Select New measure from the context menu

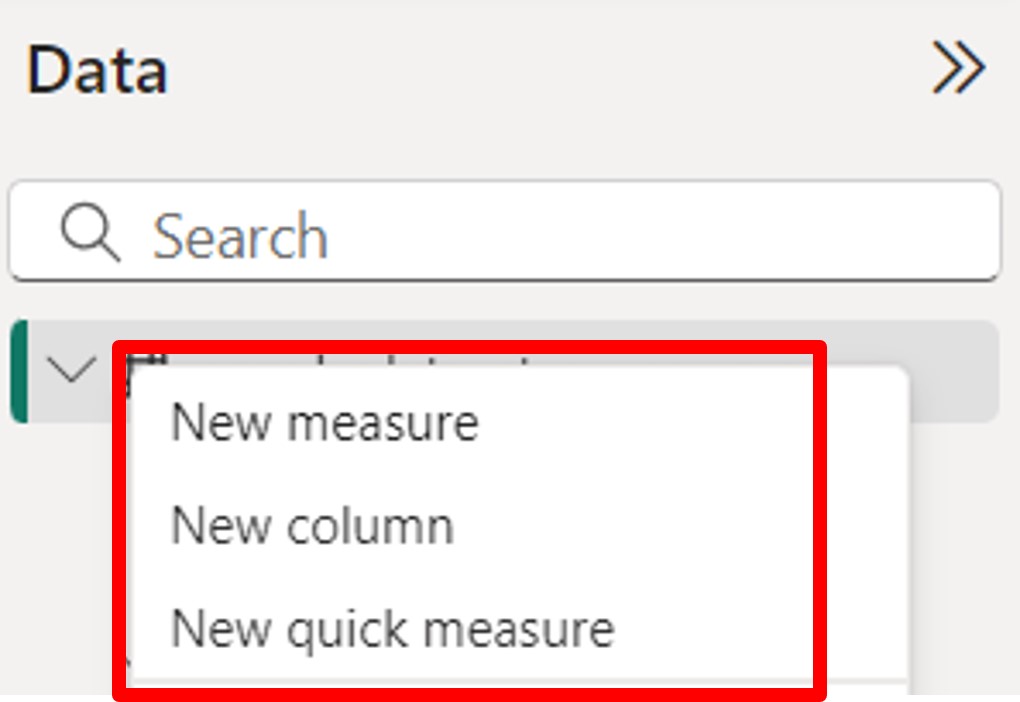click(x=326, y=422)
